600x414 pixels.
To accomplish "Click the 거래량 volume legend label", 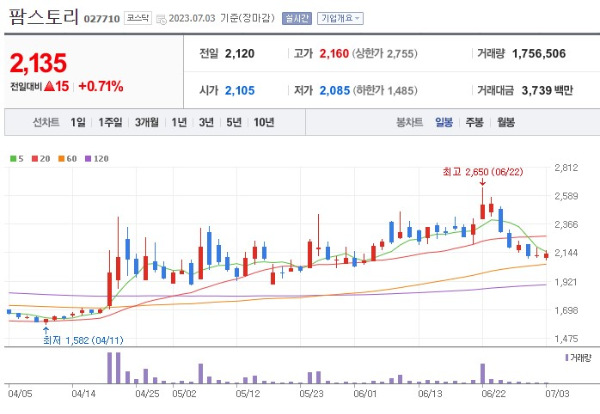I will pos(580,358).
